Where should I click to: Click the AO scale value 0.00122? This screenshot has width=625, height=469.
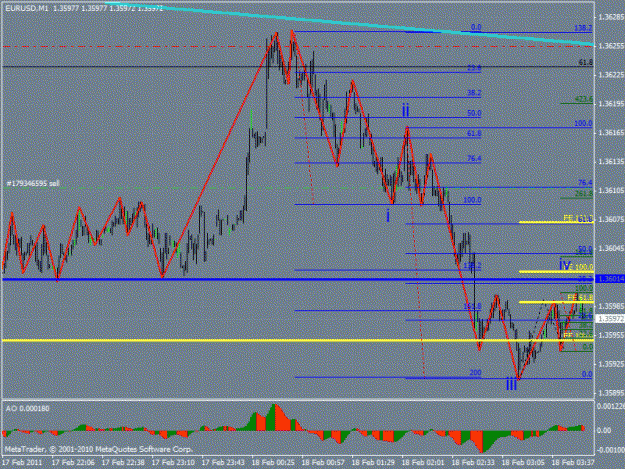coord(611,406)
